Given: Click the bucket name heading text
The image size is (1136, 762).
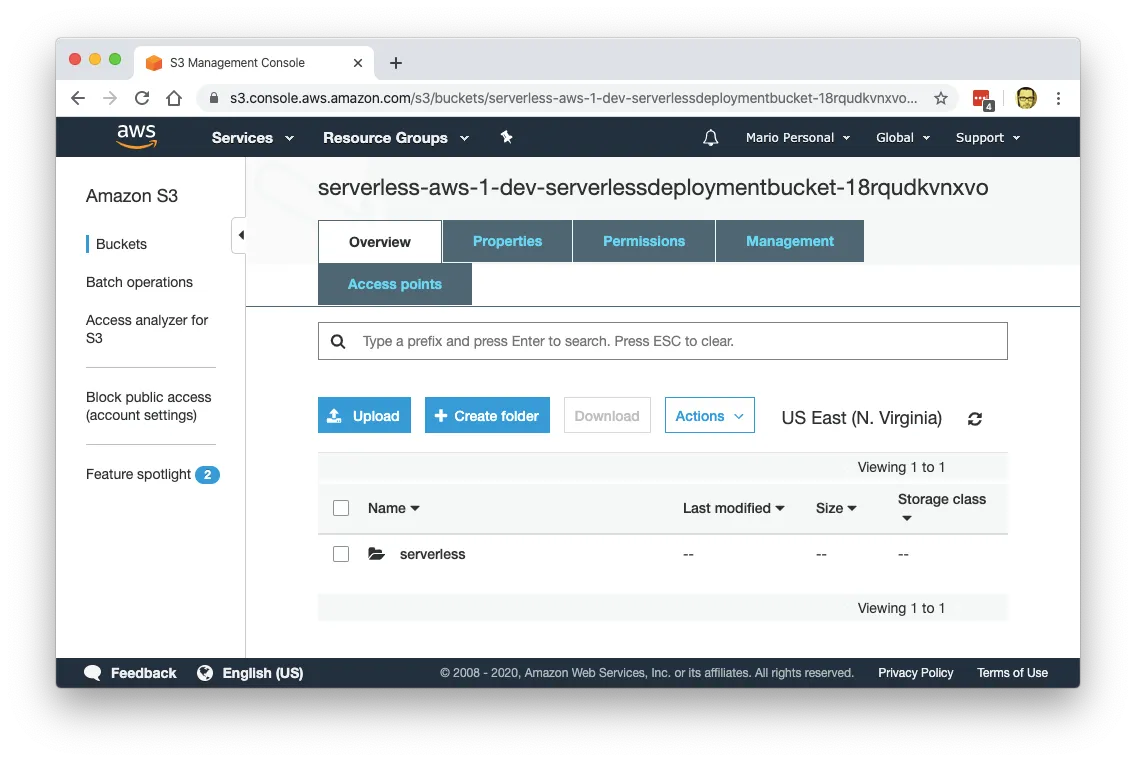Looking at the screenshot, I should (653, 188).
